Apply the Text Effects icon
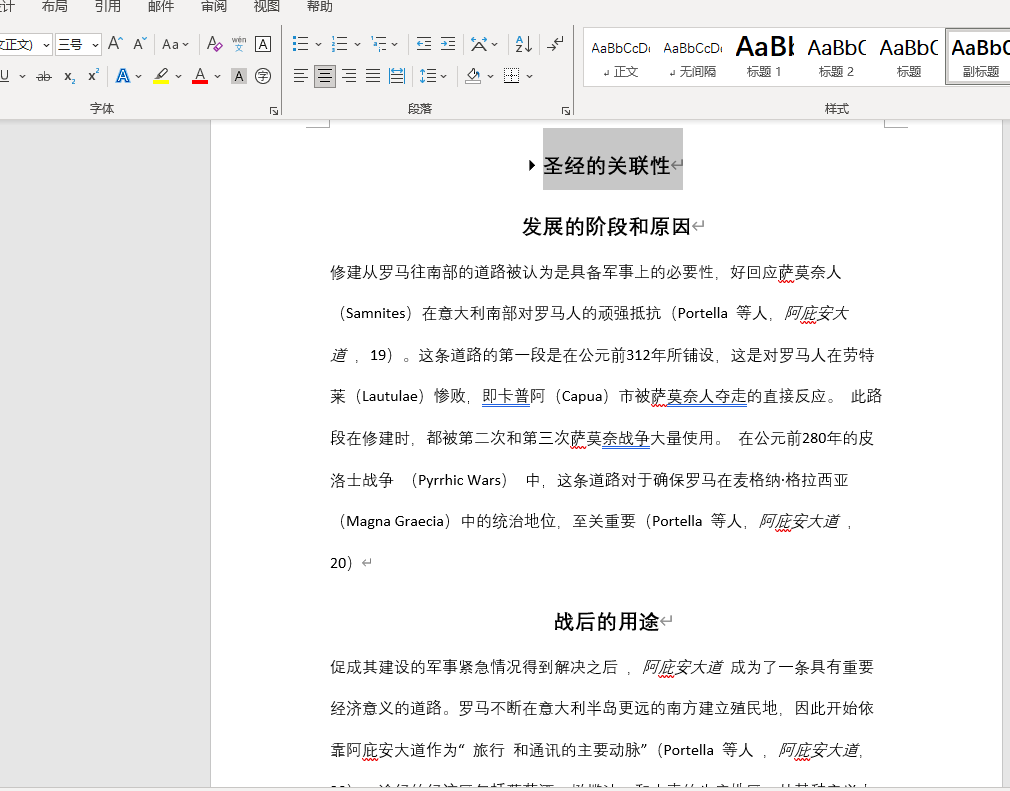 click(x=122, y=77)
